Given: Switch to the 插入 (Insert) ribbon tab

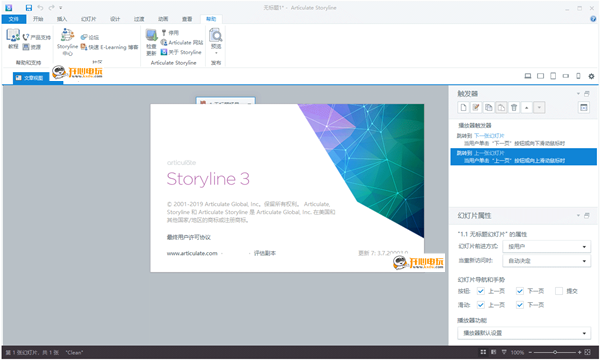Looking at the screenshot, I should (62, 19).
